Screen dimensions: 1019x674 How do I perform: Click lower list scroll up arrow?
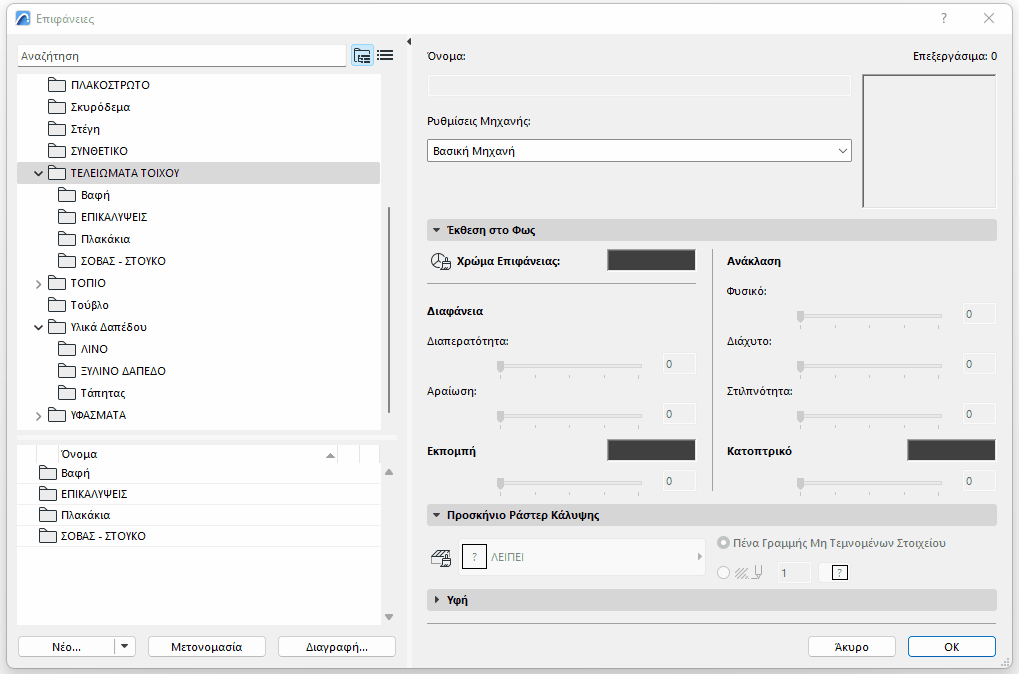[x=389, y=472]
